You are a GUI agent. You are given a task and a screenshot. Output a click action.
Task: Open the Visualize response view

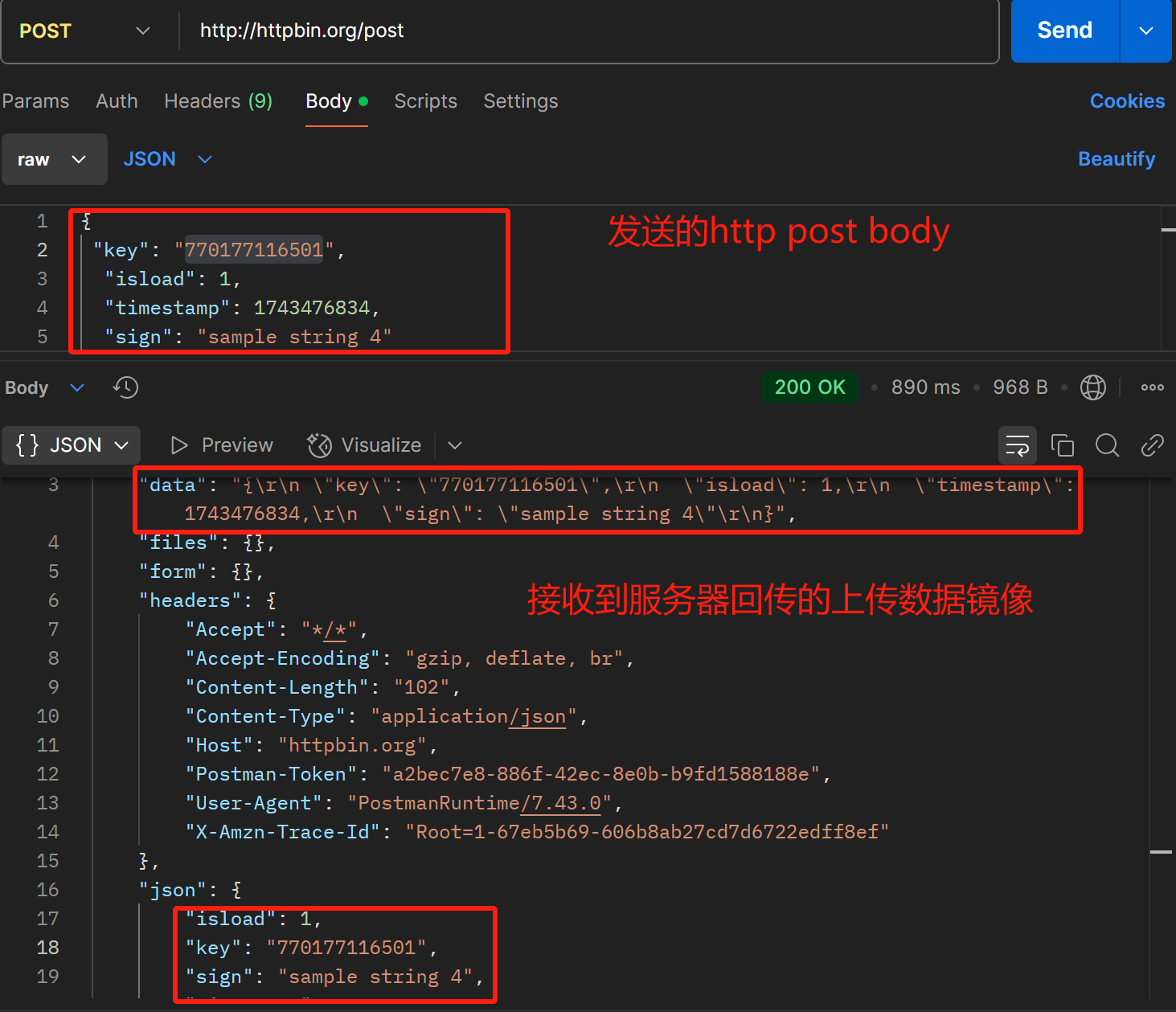pos(364,445)
